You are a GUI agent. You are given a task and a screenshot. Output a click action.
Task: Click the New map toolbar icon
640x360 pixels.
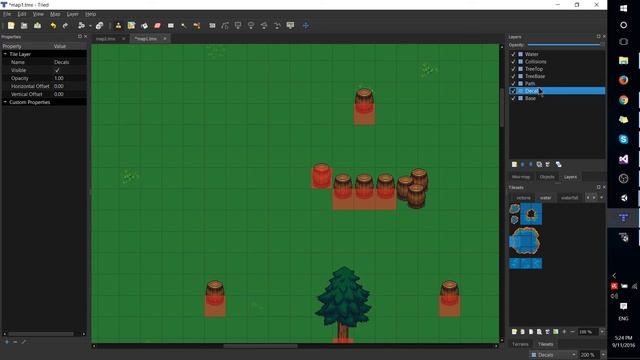(x=11, y=26)
